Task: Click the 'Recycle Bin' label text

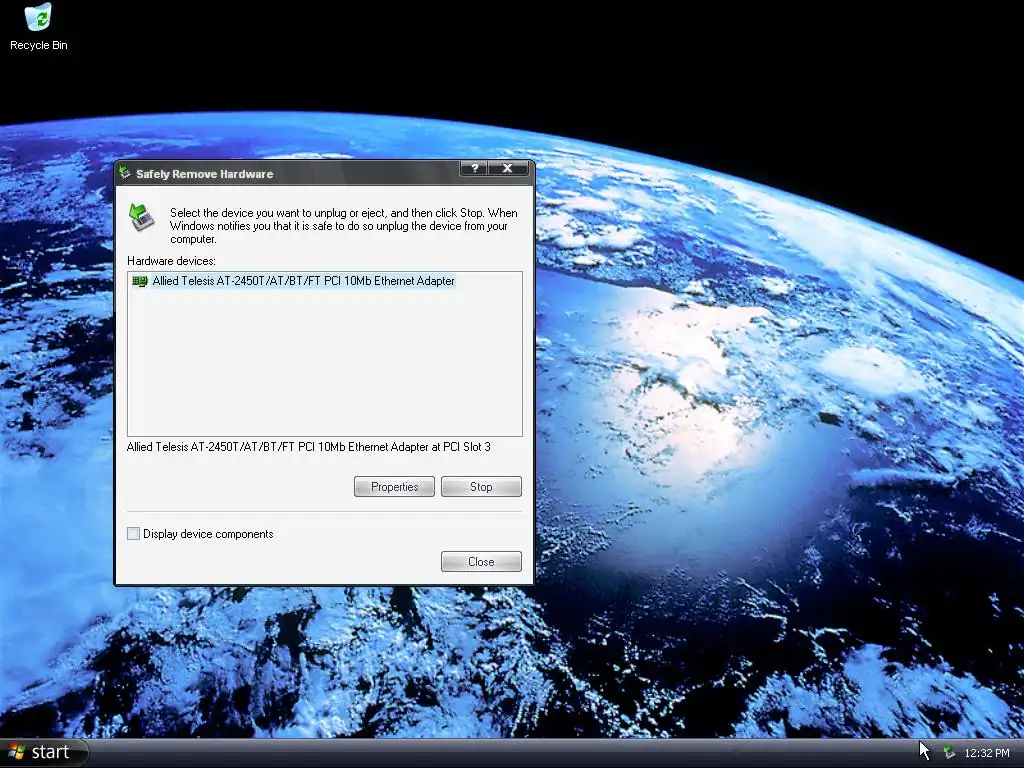Action: tap(39, 45)
